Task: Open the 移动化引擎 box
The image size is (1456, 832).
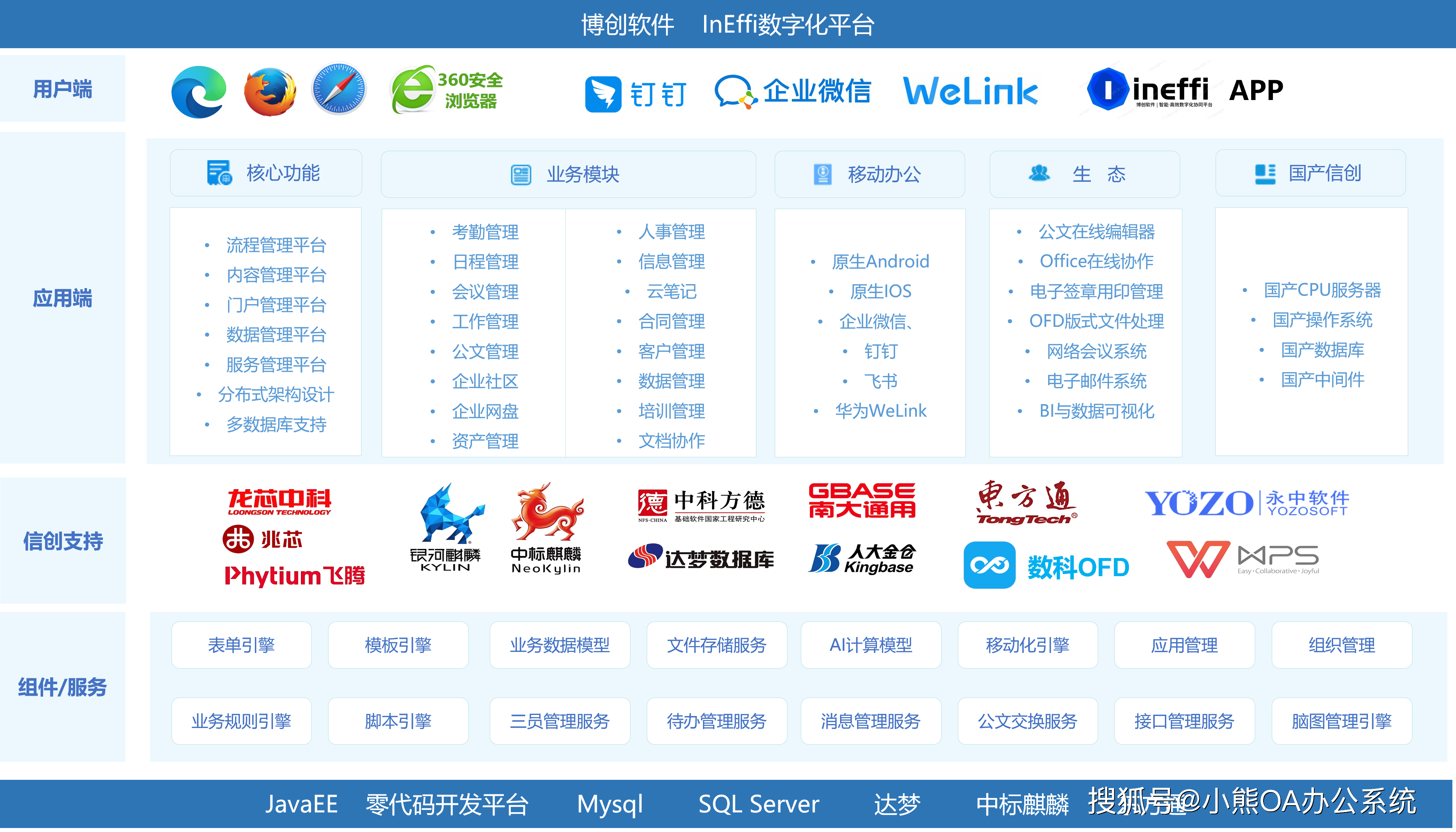Action: pos(1028,645)
